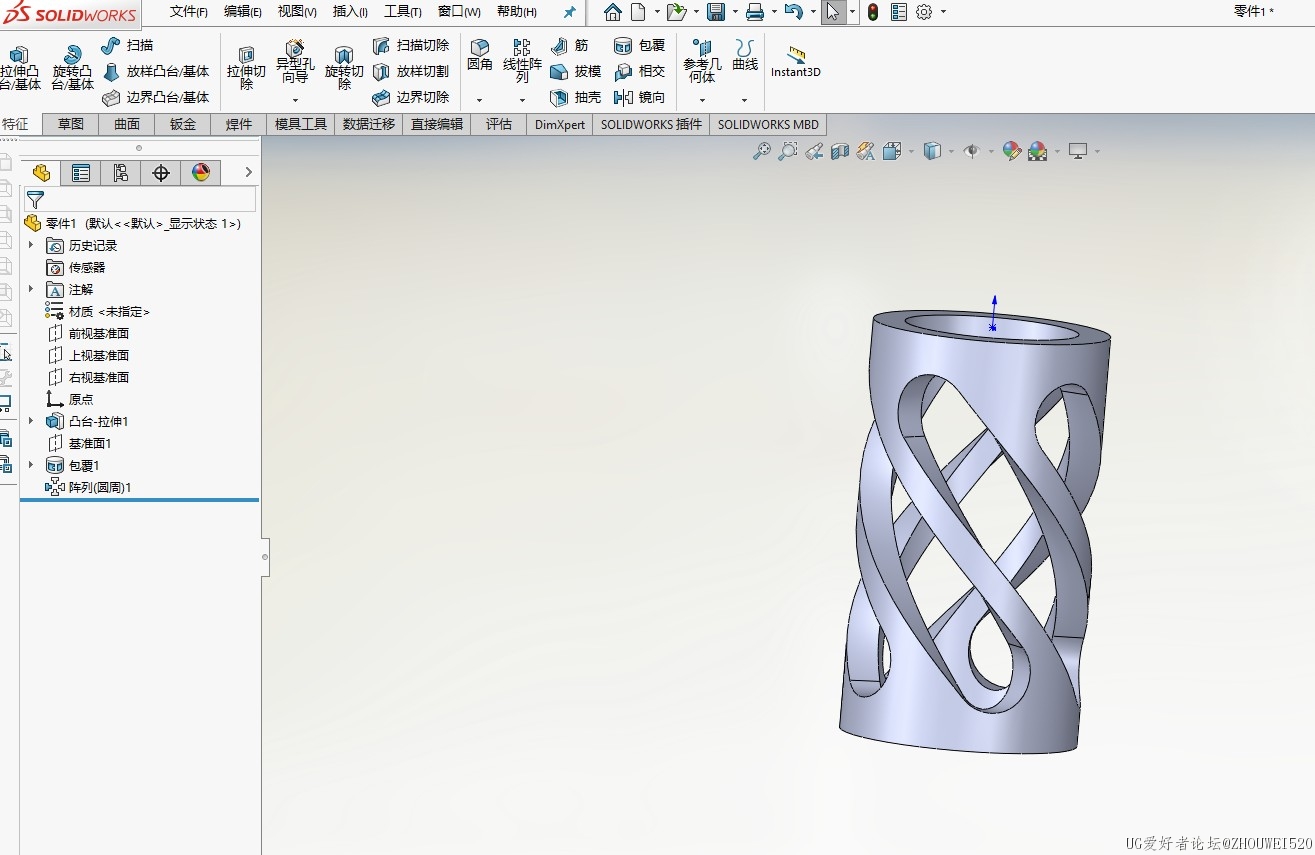Switch to the 钣金 sheet metal tab
This screenshot has height=855, width=1315.
click(183, 124)
